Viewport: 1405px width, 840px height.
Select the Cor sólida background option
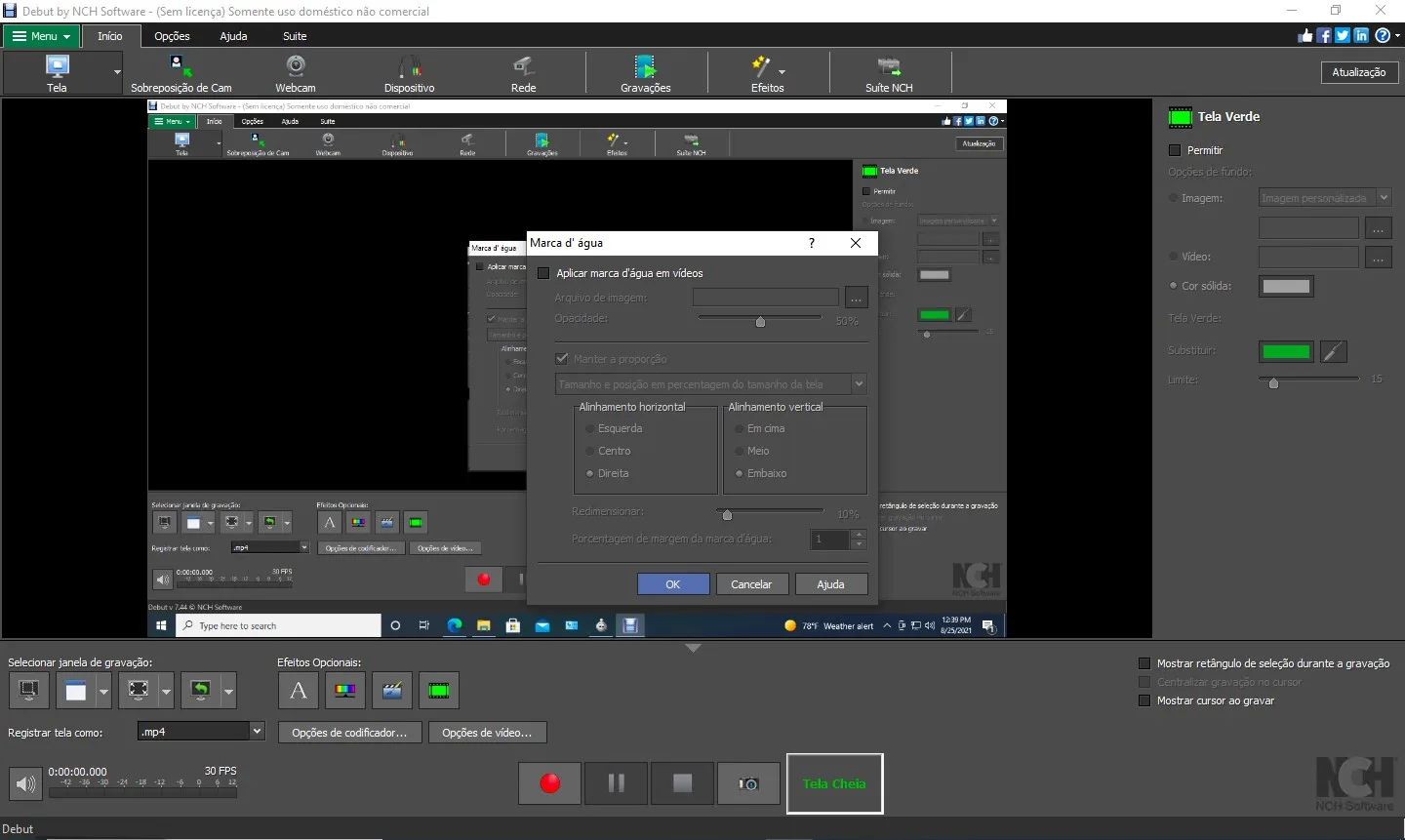1174,286
